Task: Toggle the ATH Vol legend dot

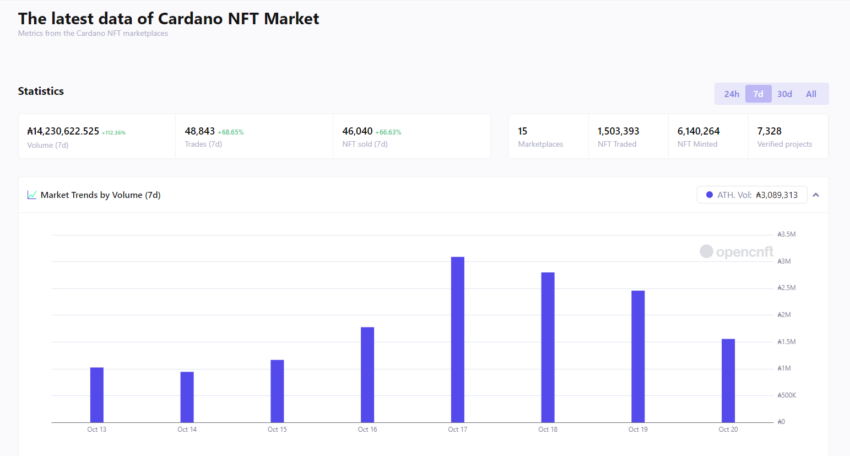Action: [709, 195]
